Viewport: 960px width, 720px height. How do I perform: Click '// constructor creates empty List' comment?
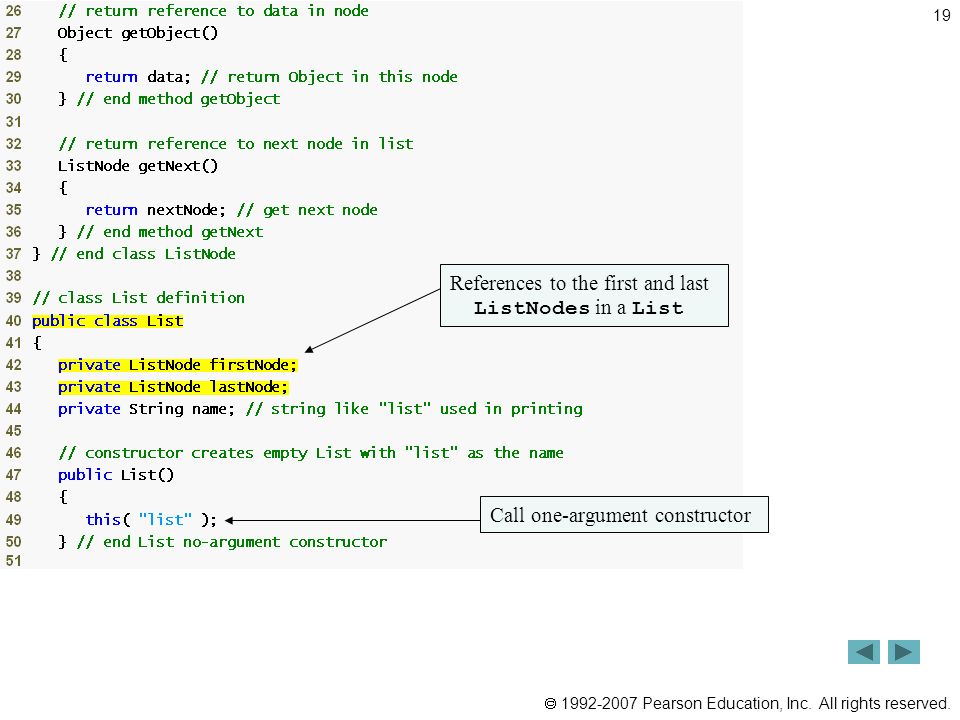click(312, 453)
